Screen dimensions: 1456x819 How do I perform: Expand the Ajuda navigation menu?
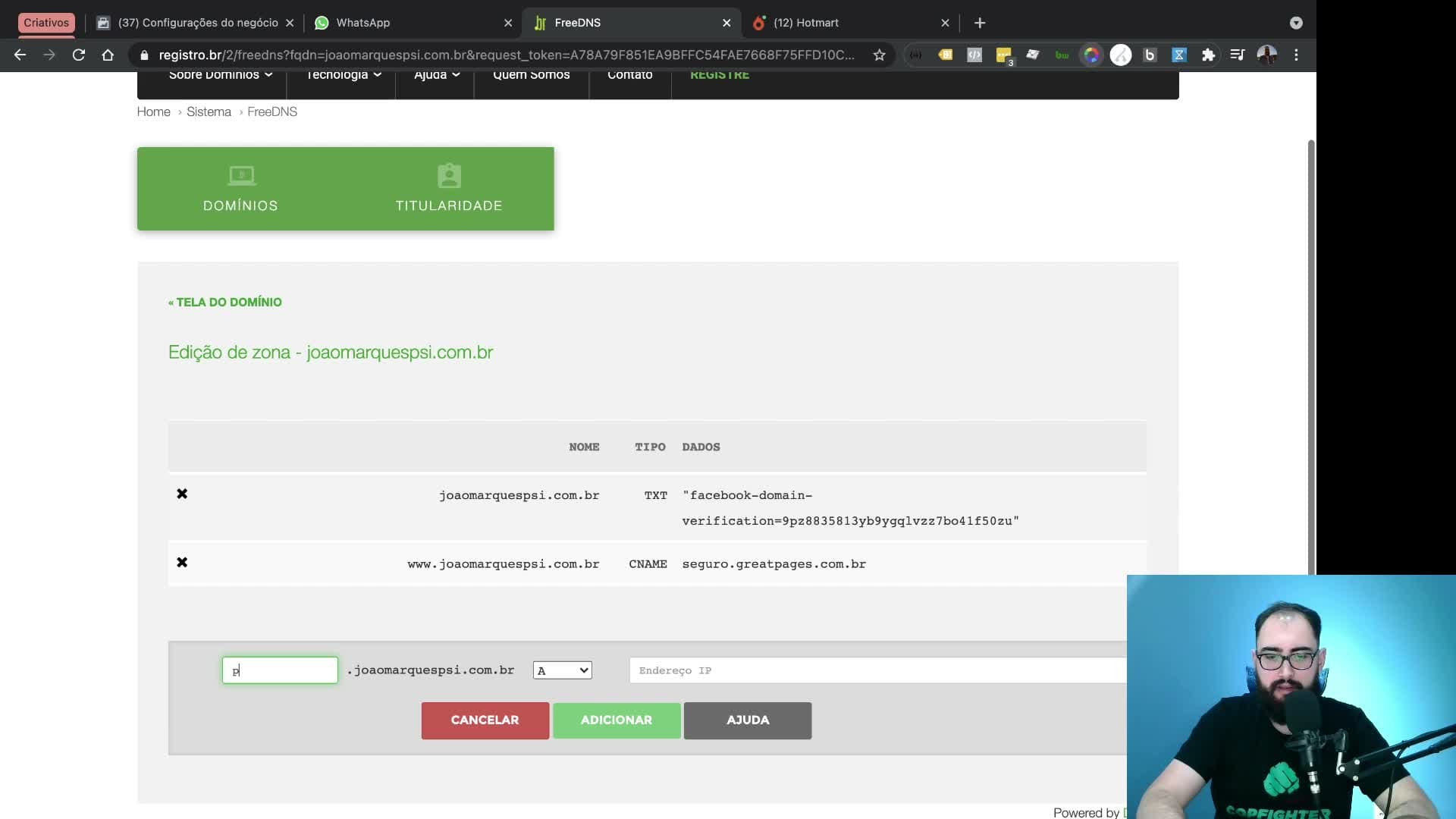[437, 75]
